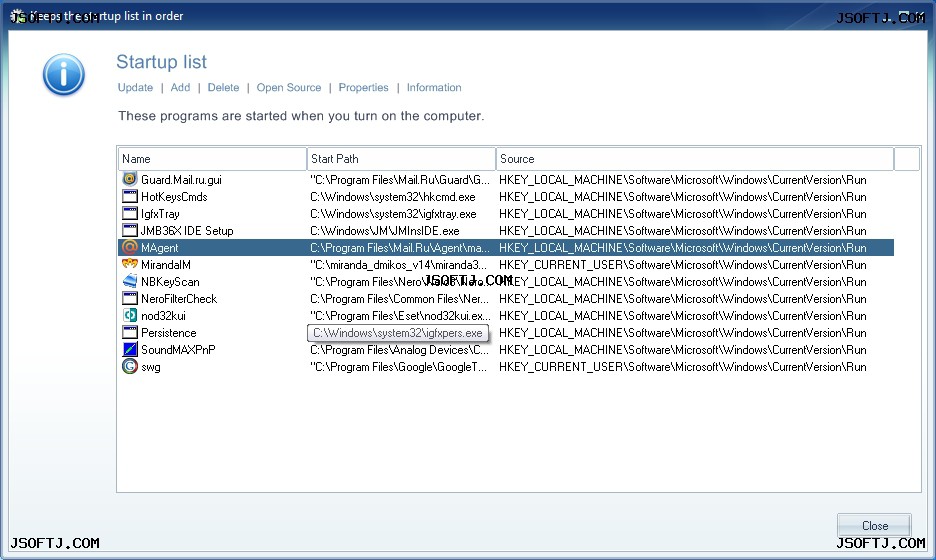Select the IgfxTray entry name

[x=160, y=214]
